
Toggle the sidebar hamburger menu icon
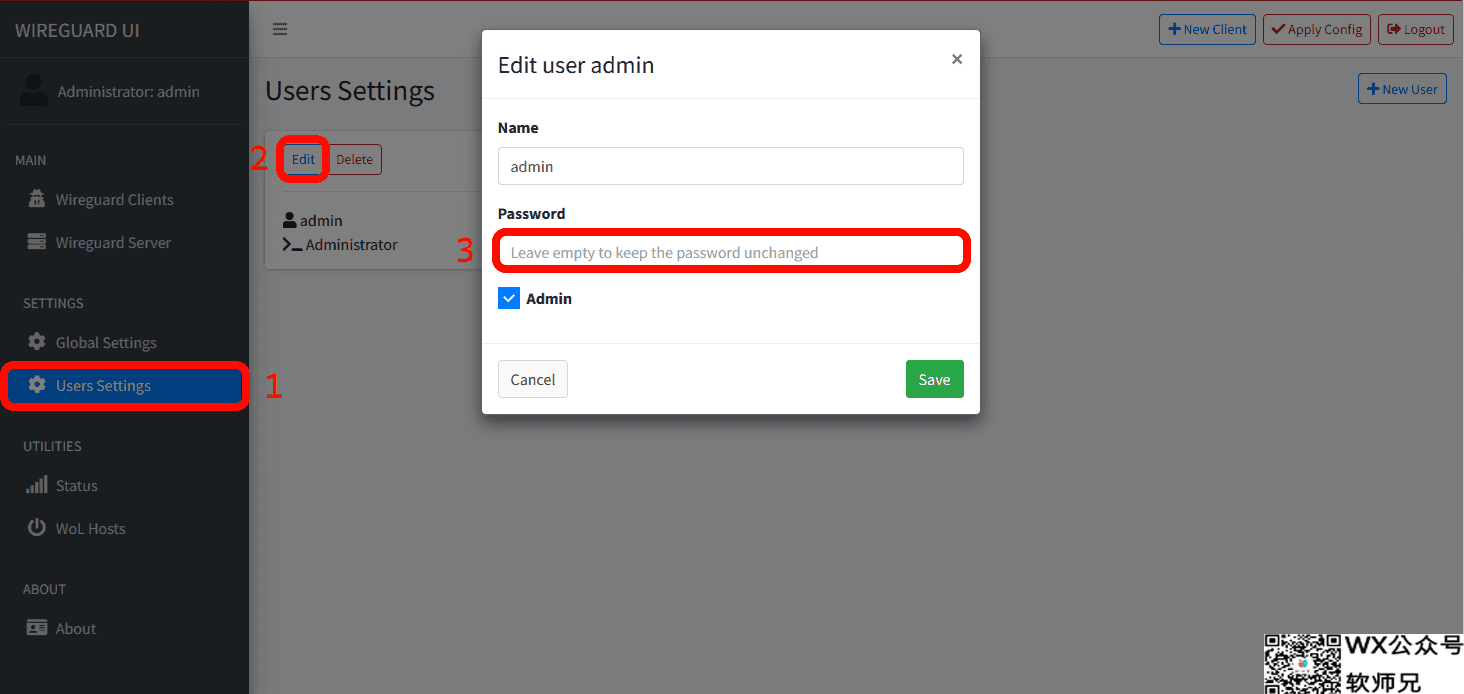(280, 29)
